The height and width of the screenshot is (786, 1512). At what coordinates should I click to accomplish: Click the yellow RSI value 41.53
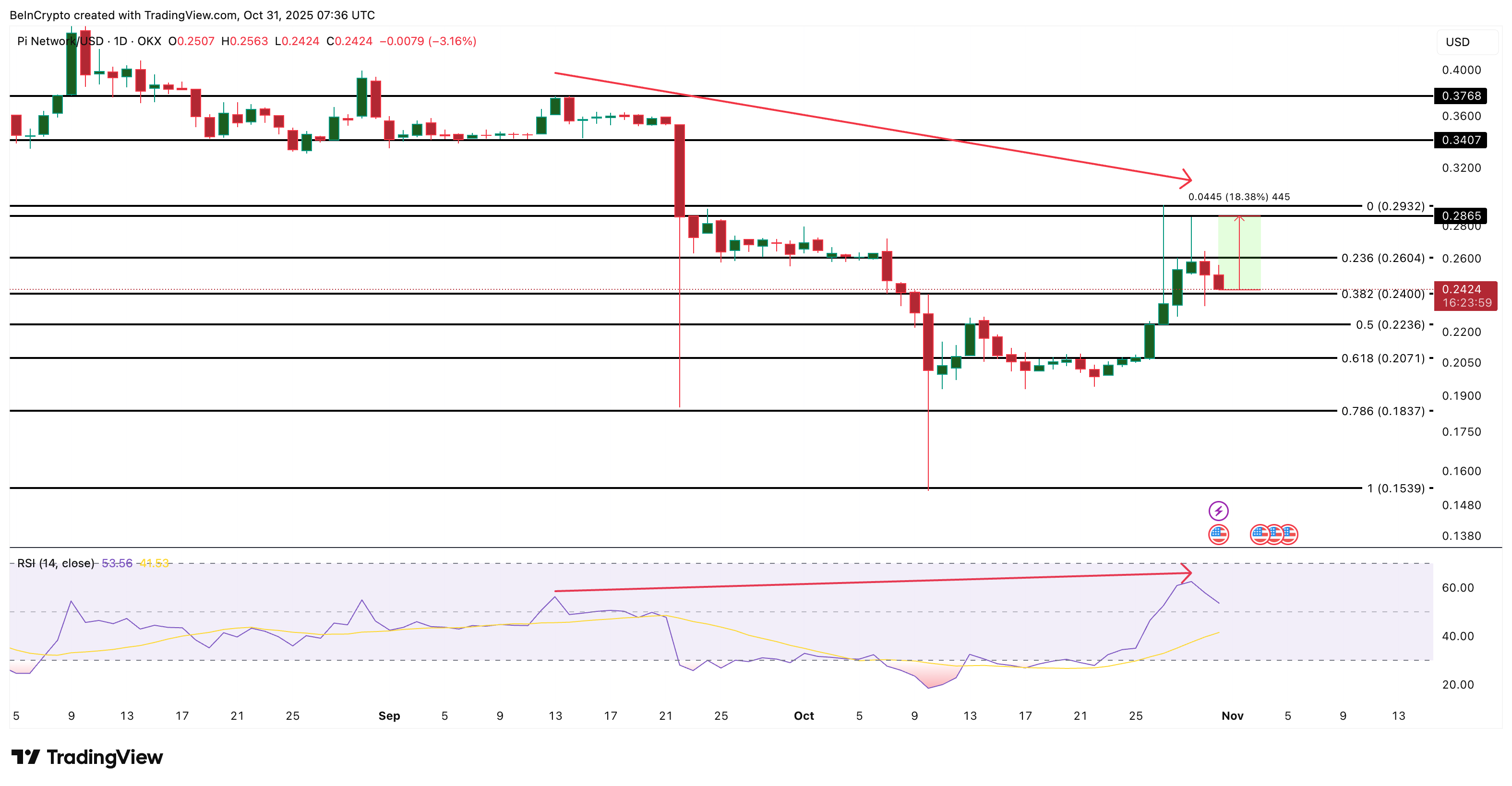tap(155, 562)
